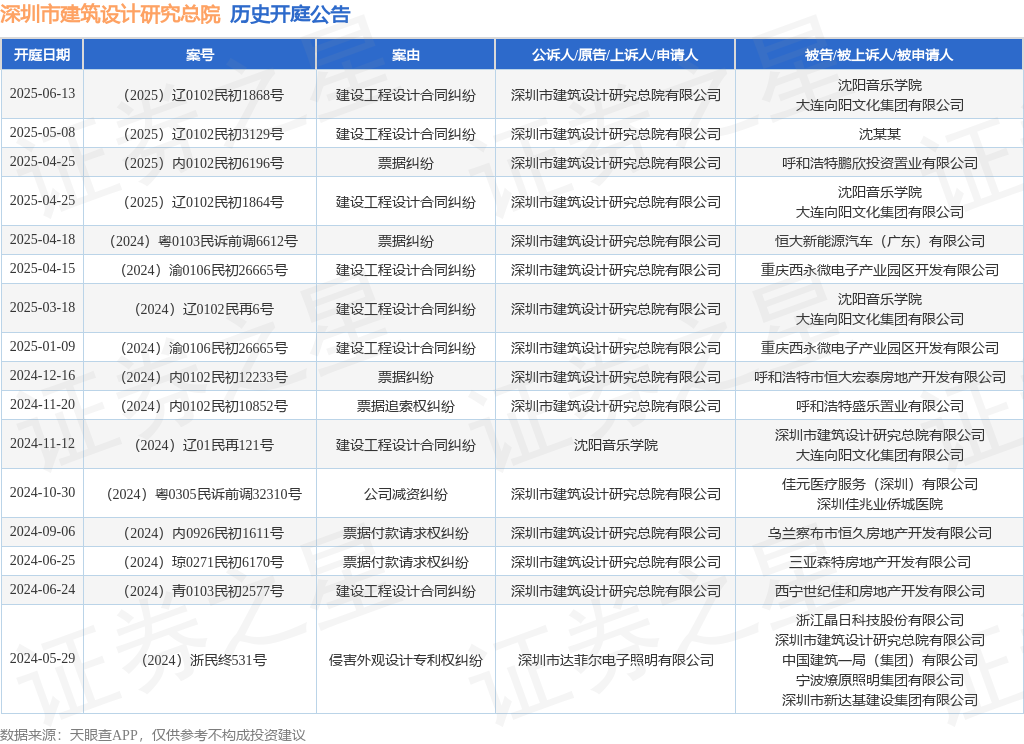Viewport: 1024px width, 744px height.
Task: Click defendant 深圳市新达基建设集团有限公司
Action: [879, 701]
